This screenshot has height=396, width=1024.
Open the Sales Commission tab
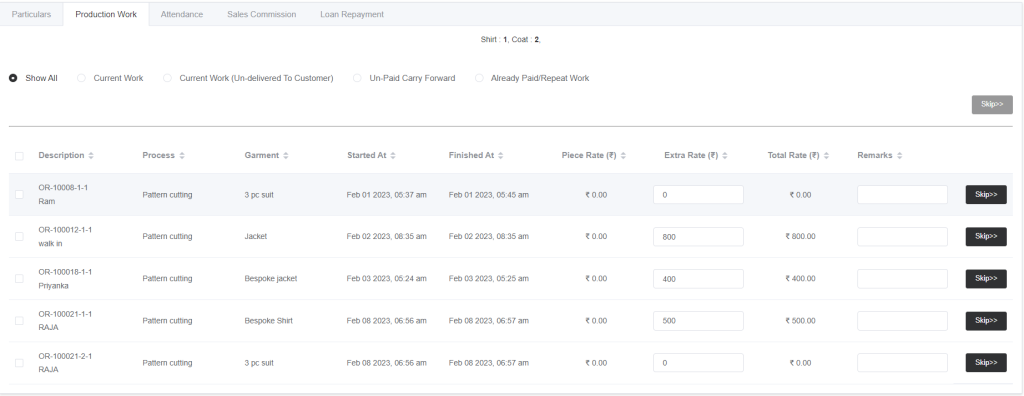pyautogui.click(x=261, y=14)
